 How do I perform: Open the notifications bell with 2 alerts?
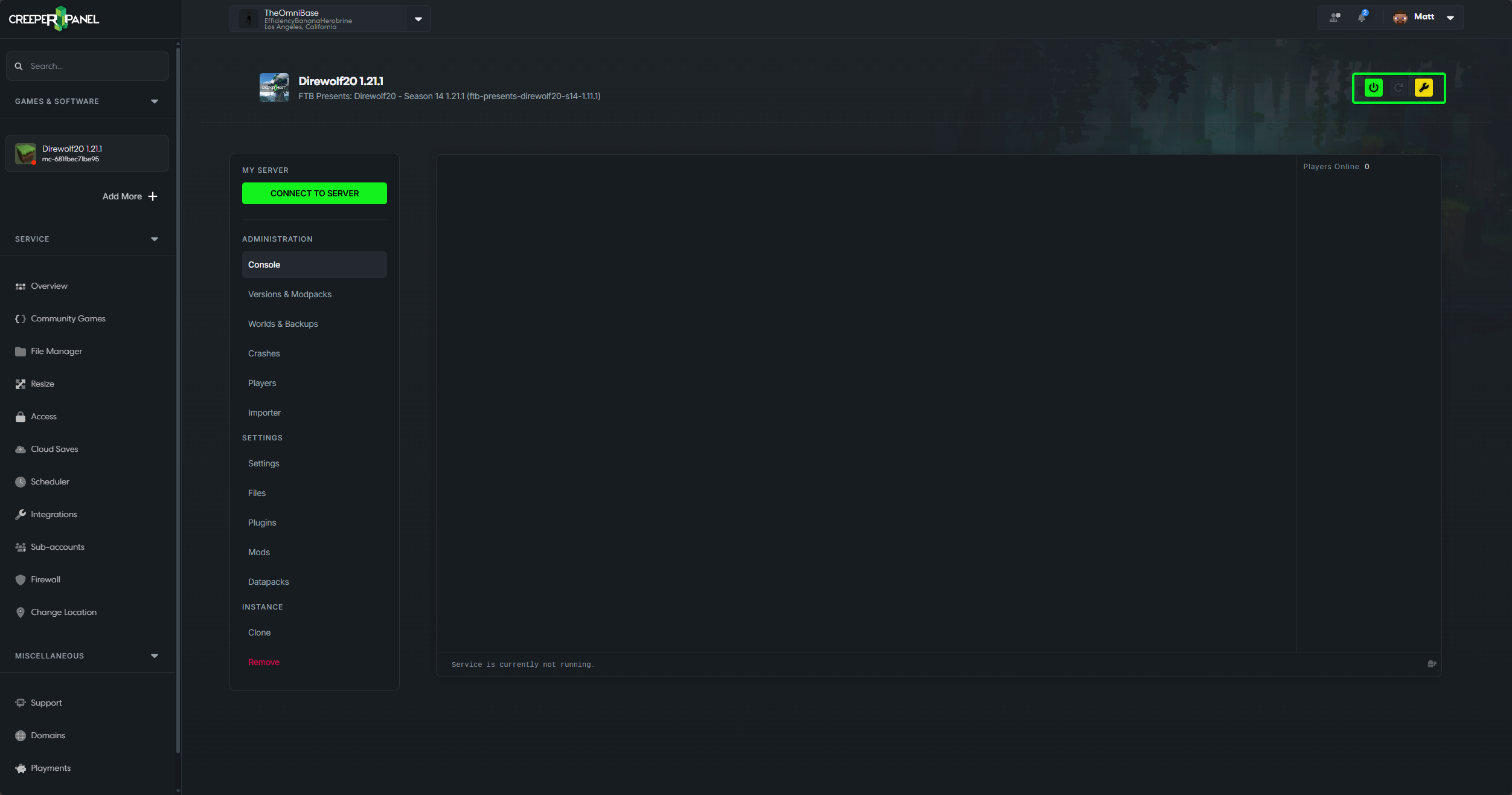[1361, 18]
